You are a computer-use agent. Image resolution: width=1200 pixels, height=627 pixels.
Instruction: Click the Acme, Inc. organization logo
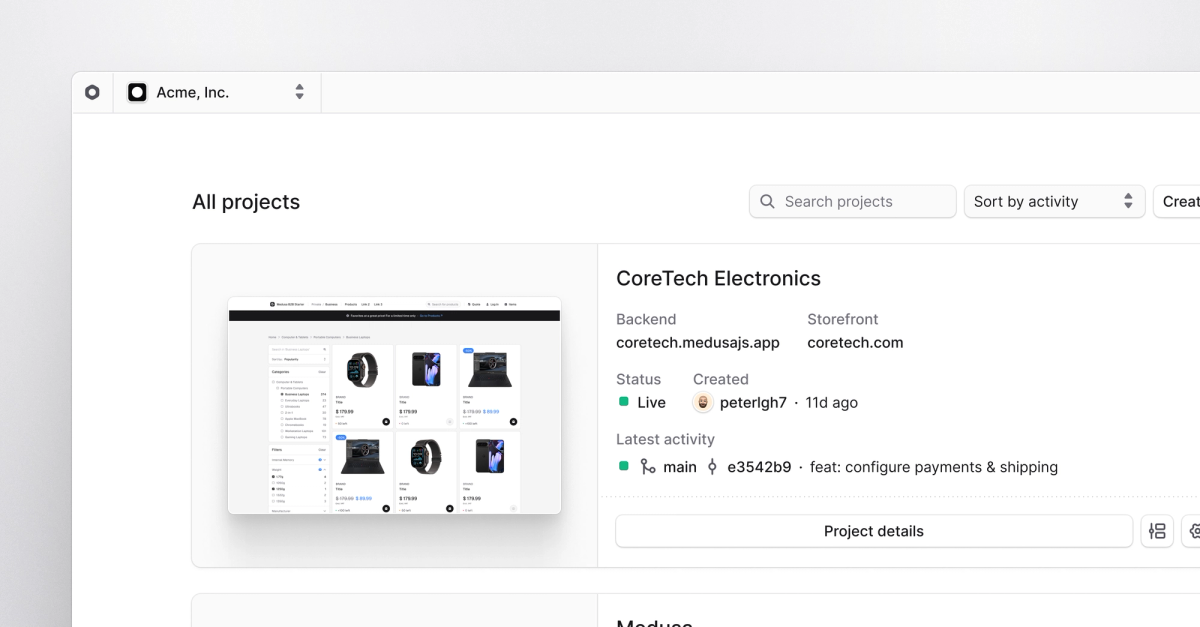coord(137,91)
